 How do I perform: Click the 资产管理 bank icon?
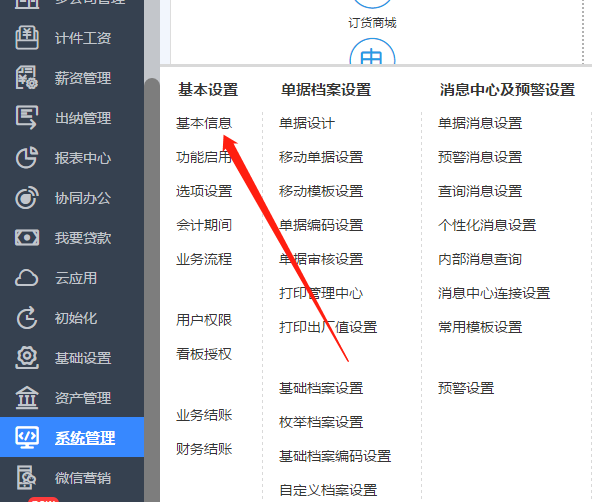[x=26, y=398]
